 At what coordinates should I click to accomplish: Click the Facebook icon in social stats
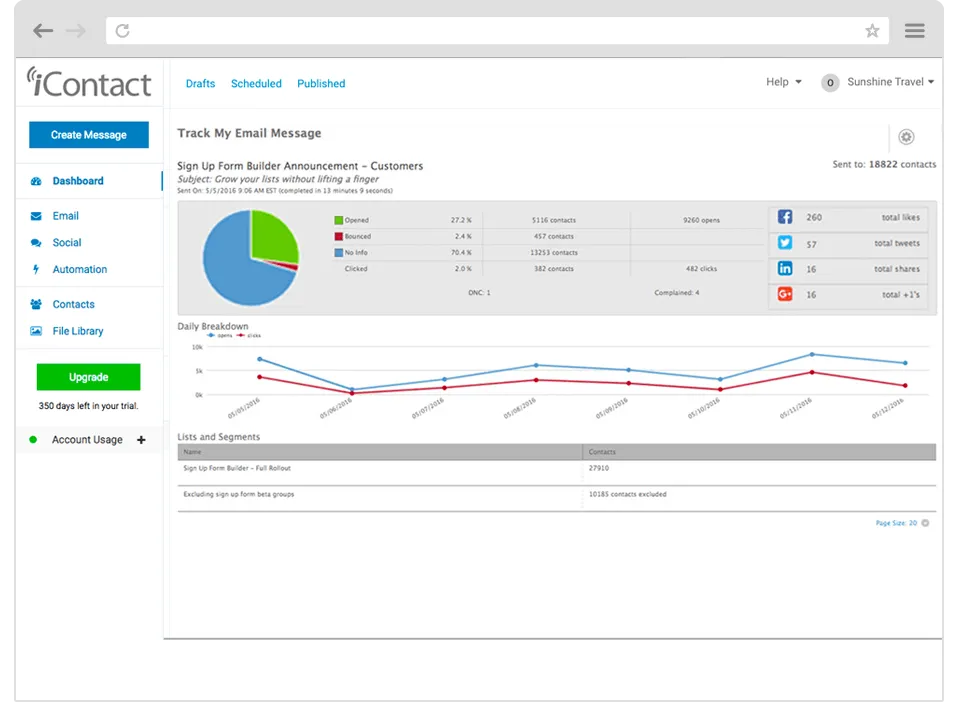coord(785,217)
